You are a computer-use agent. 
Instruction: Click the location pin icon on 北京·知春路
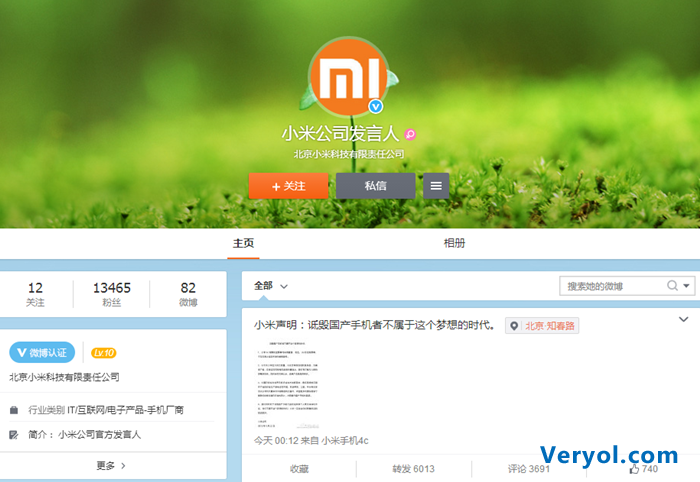[x=514, y=326]
